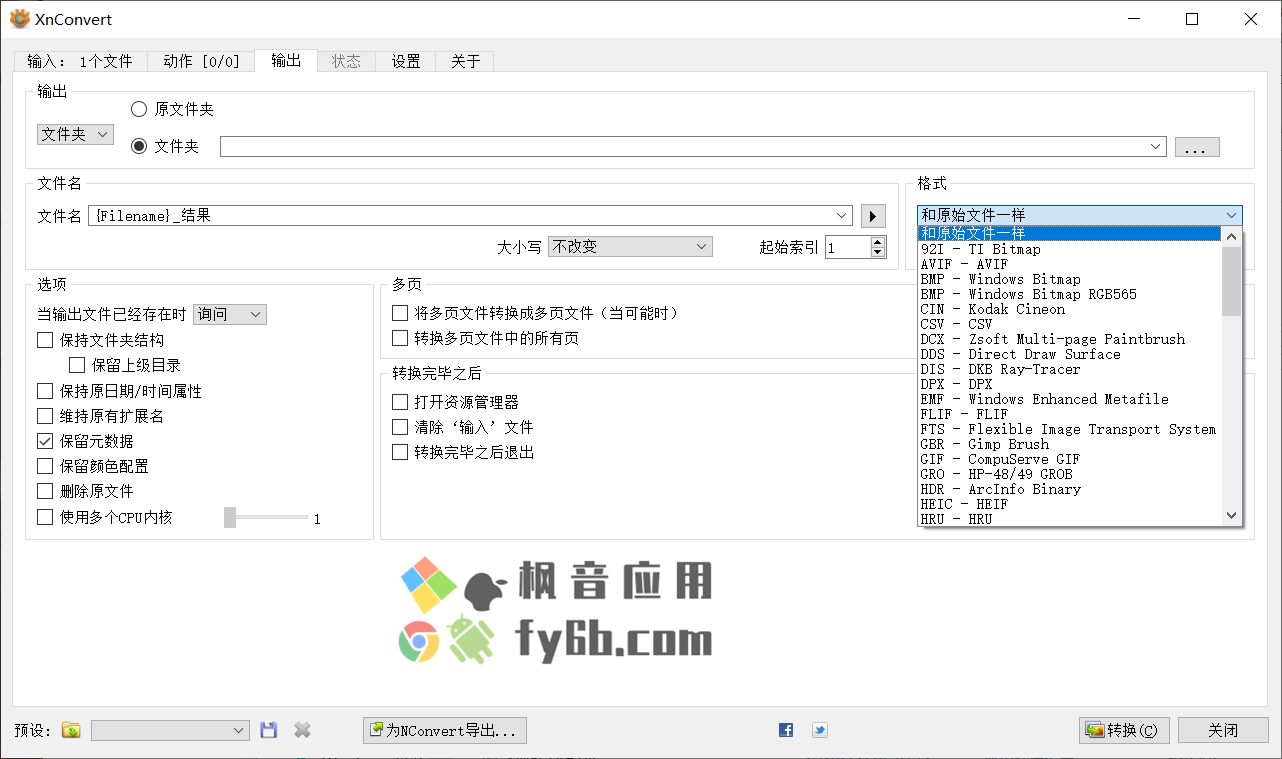Switch to the 输入: 1个文件 tab
The width and height of the screenshot is (1282, 759).
(80, 61)
